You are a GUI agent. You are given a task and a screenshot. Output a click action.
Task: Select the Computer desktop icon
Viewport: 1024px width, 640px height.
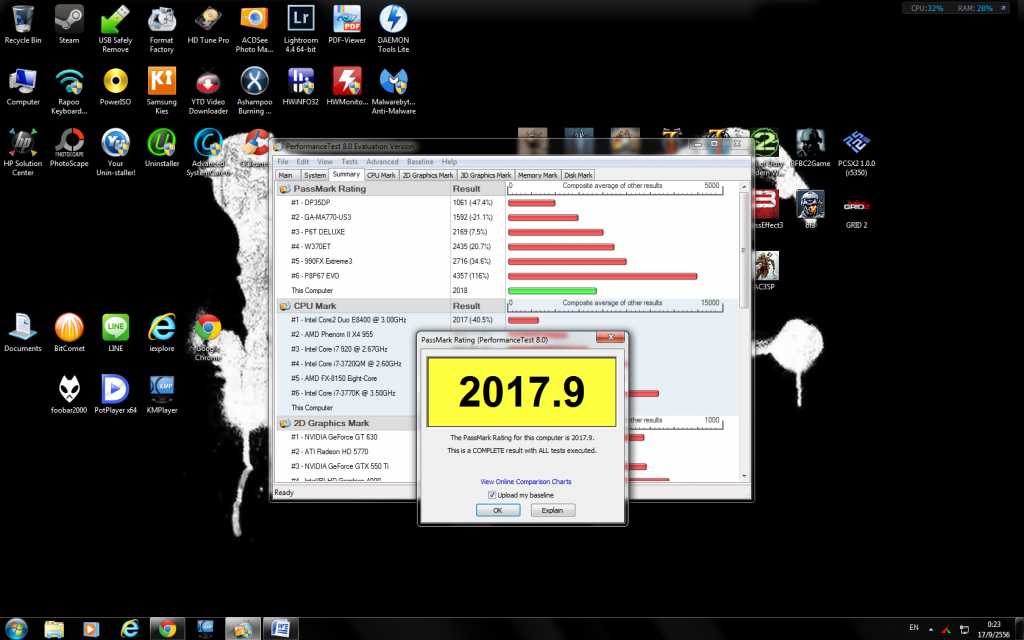pyautogui.click(x=23, y=86)
